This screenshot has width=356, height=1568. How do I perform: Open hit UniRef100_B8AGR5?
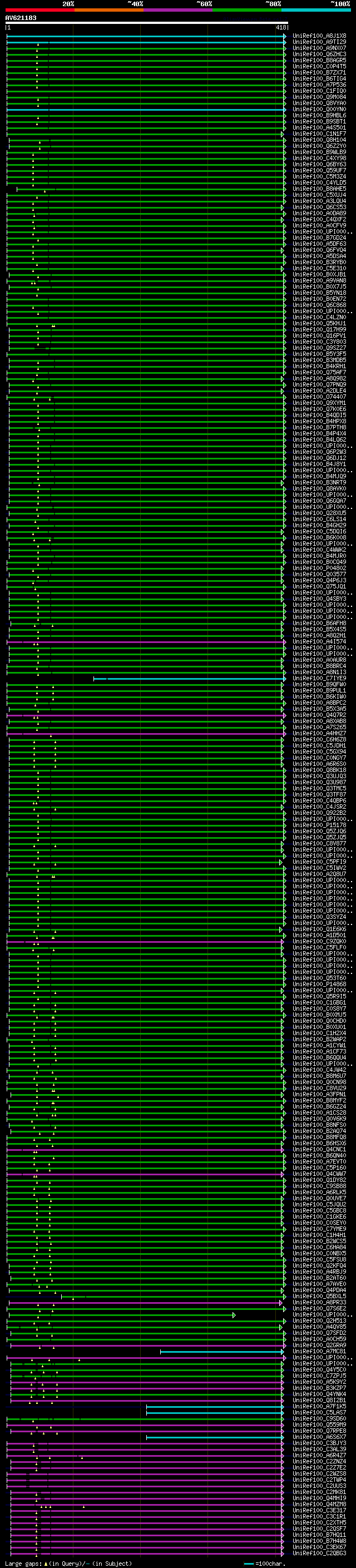click(x=319, y=60)
